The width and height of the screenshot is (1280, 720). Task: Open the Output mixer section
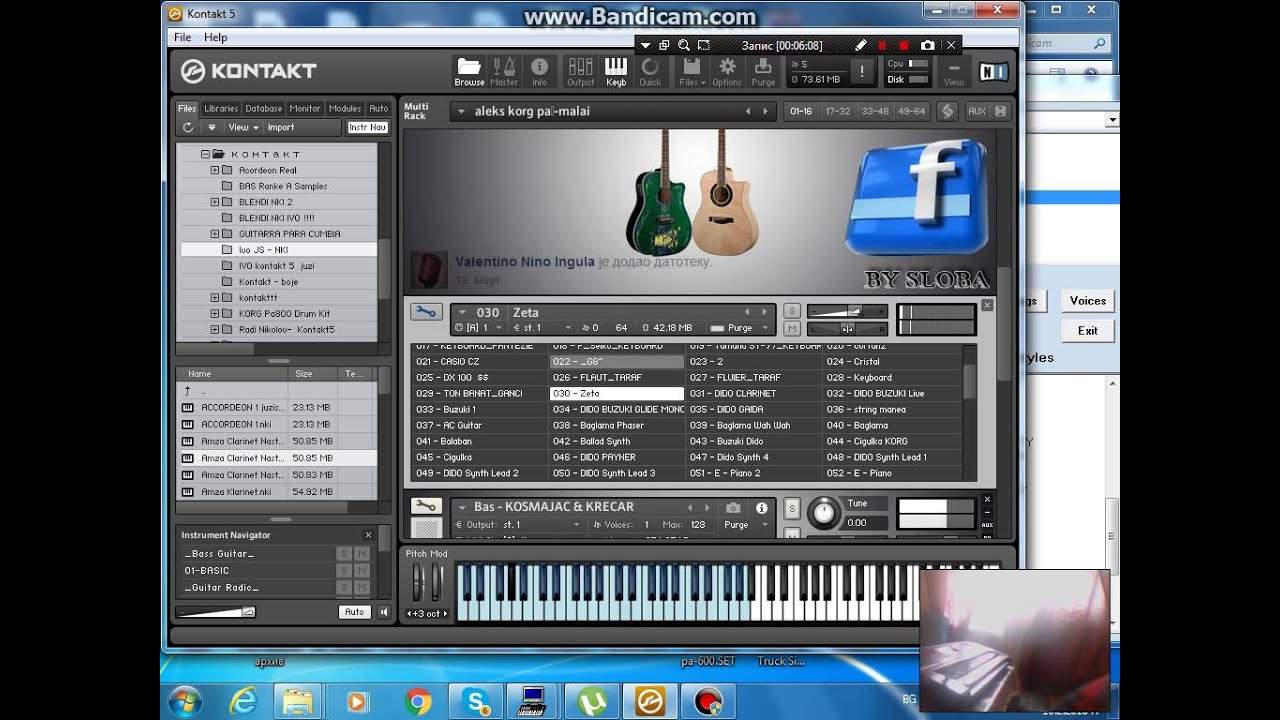coord(580,71)
